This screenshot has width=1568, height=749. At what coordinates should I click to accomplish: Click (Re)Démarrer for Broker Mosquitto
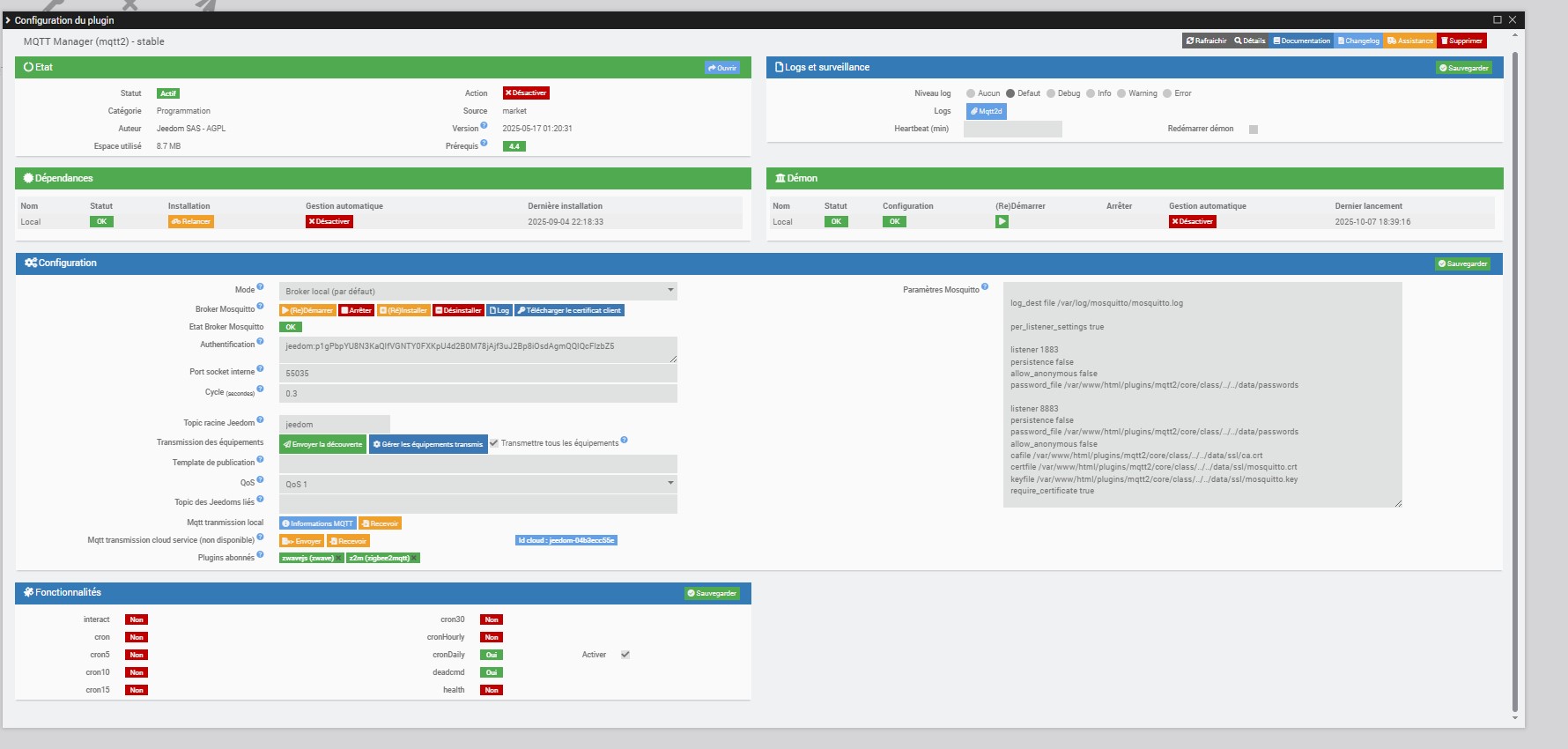click(307, 310)
